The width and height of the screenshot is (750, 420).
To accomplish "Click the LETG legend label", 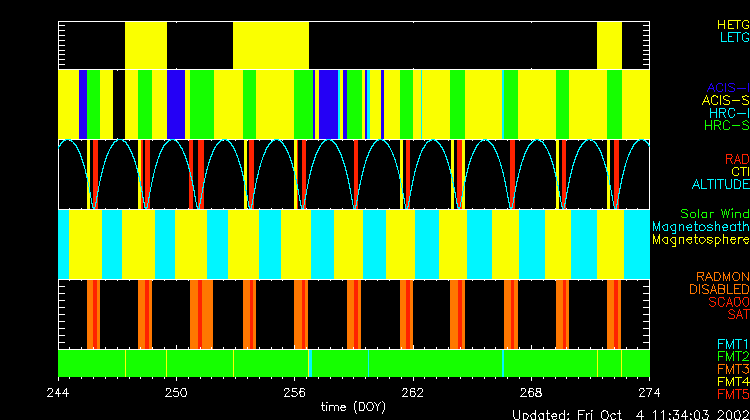I will (733, 38).
